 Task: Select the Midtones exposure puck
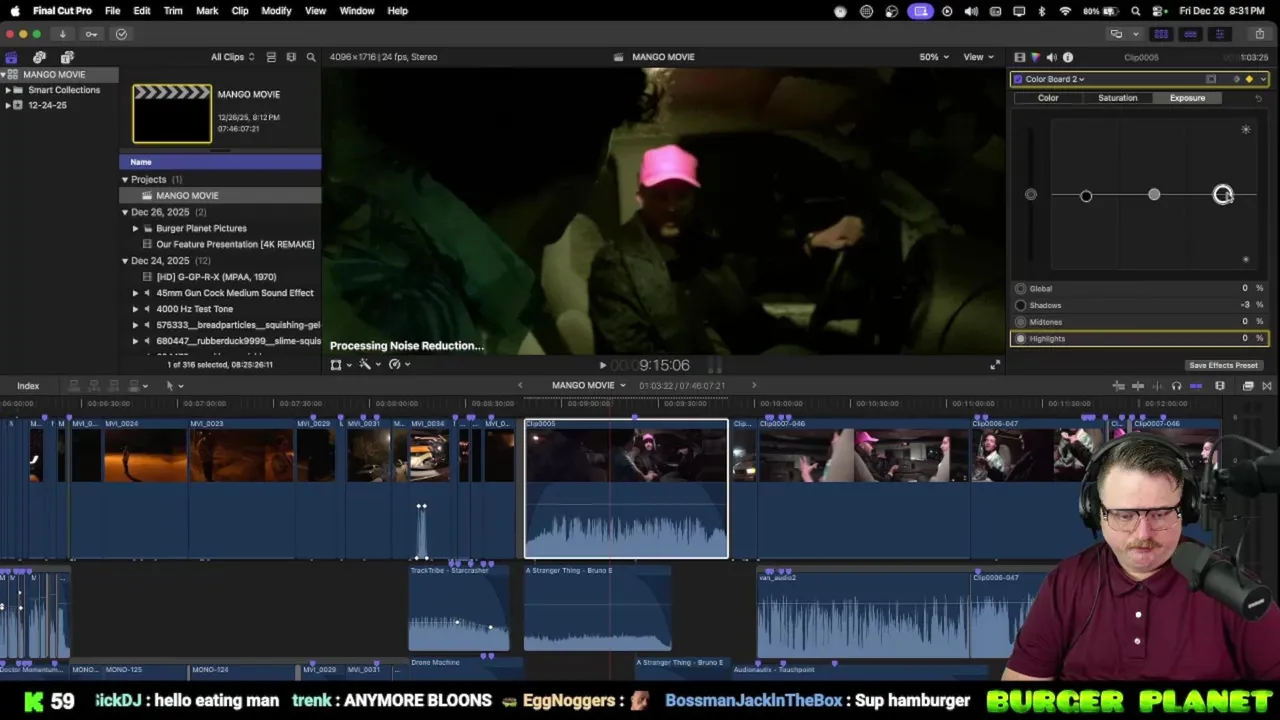point(1154,194)
